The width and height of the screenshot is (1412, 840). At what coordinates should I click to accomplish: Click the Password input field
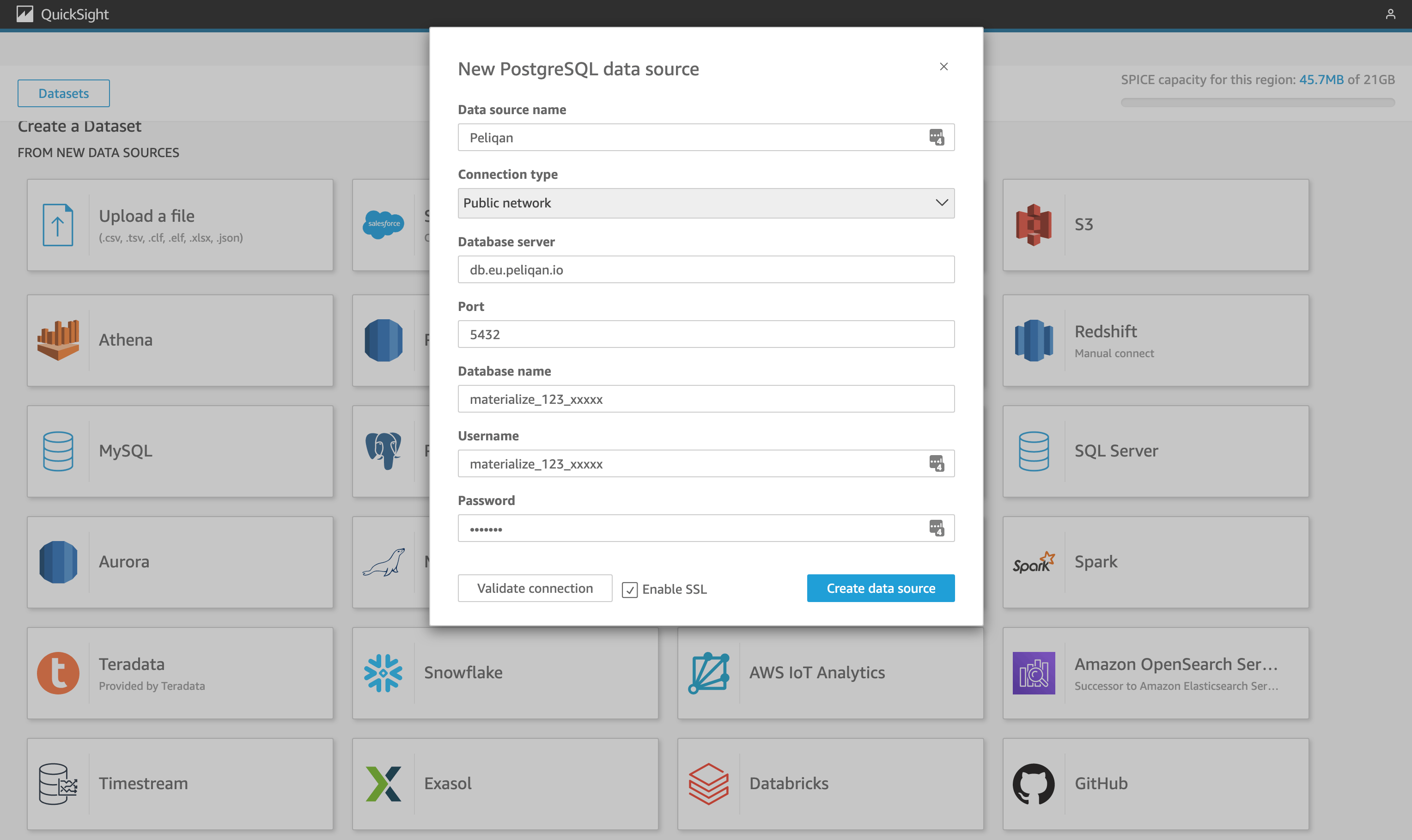click(x=706, y=528)
